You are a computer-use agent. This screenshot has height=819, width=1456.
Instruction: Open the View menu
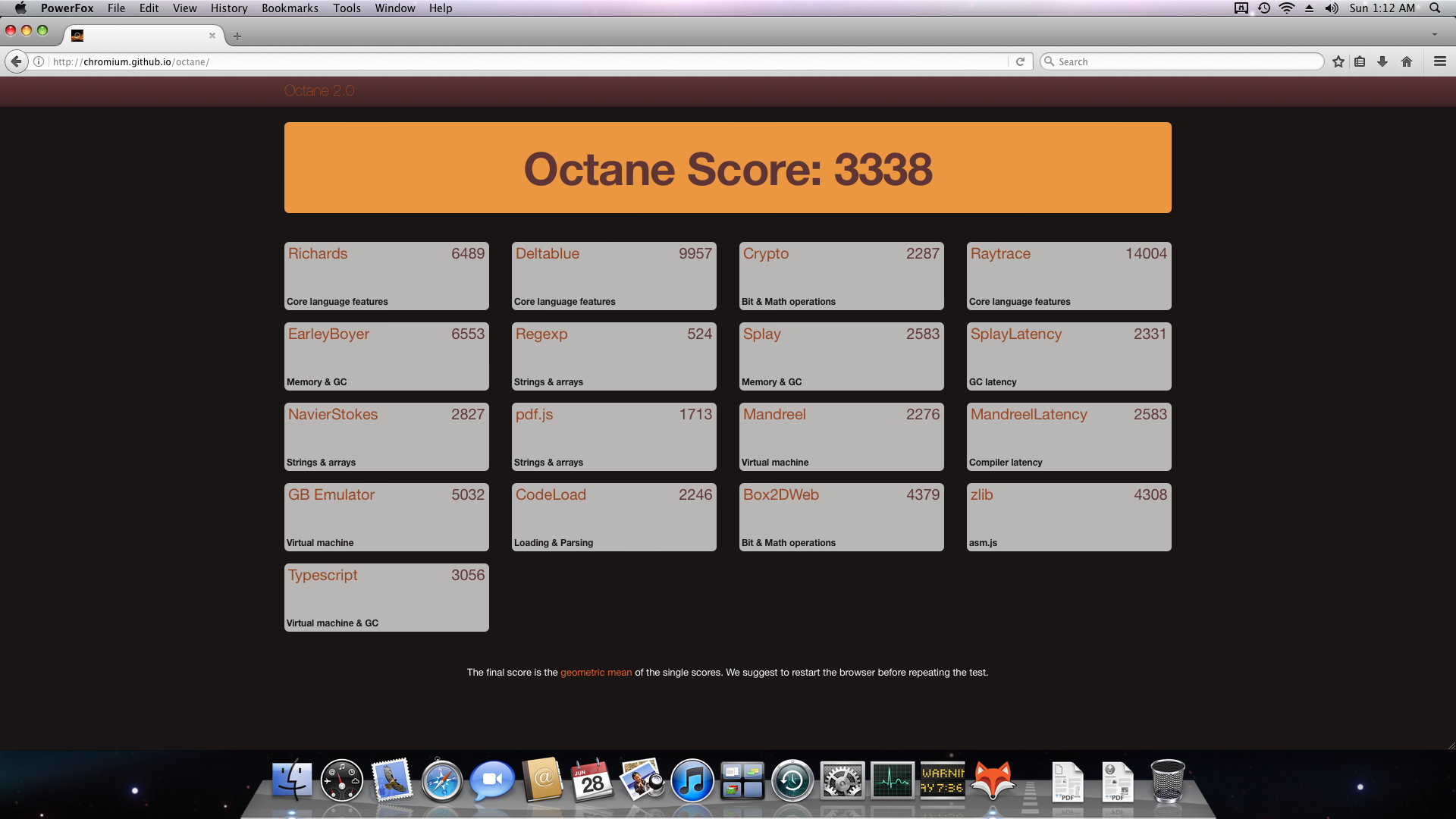tap(184, 8)
